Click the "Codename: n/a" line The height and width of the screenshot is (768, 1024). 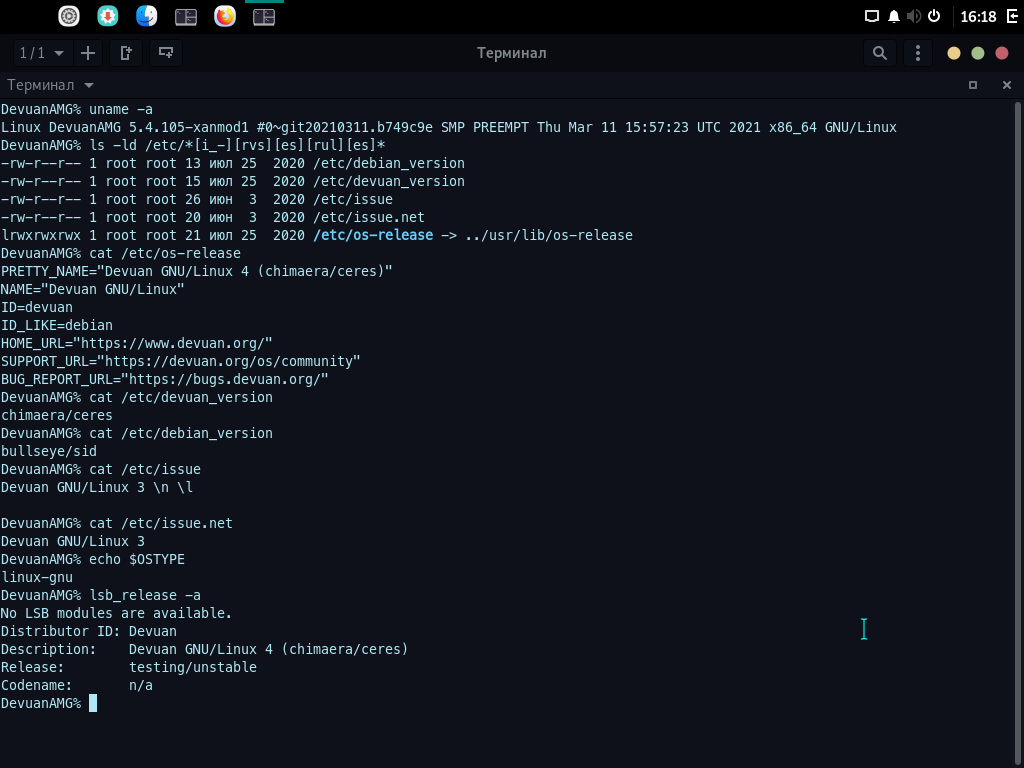pyautogui.click(x=76, y=685)
